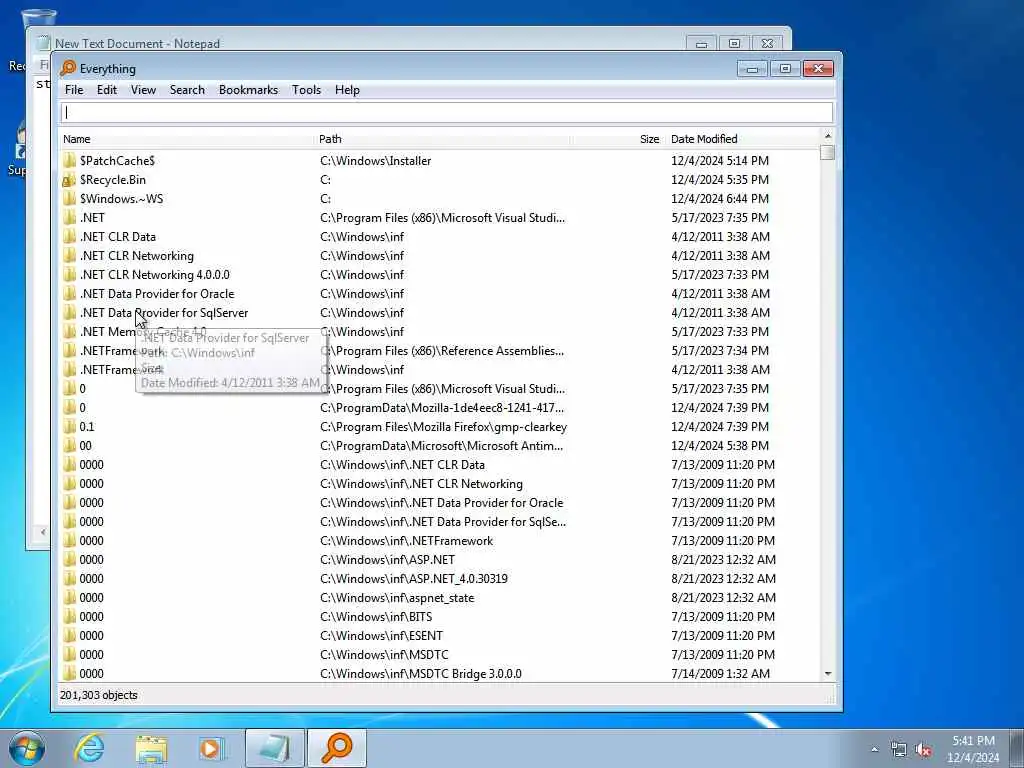This screenshot has height=768, width=1024.
Task: Maximize the Everything window
Action: [785, 69]
